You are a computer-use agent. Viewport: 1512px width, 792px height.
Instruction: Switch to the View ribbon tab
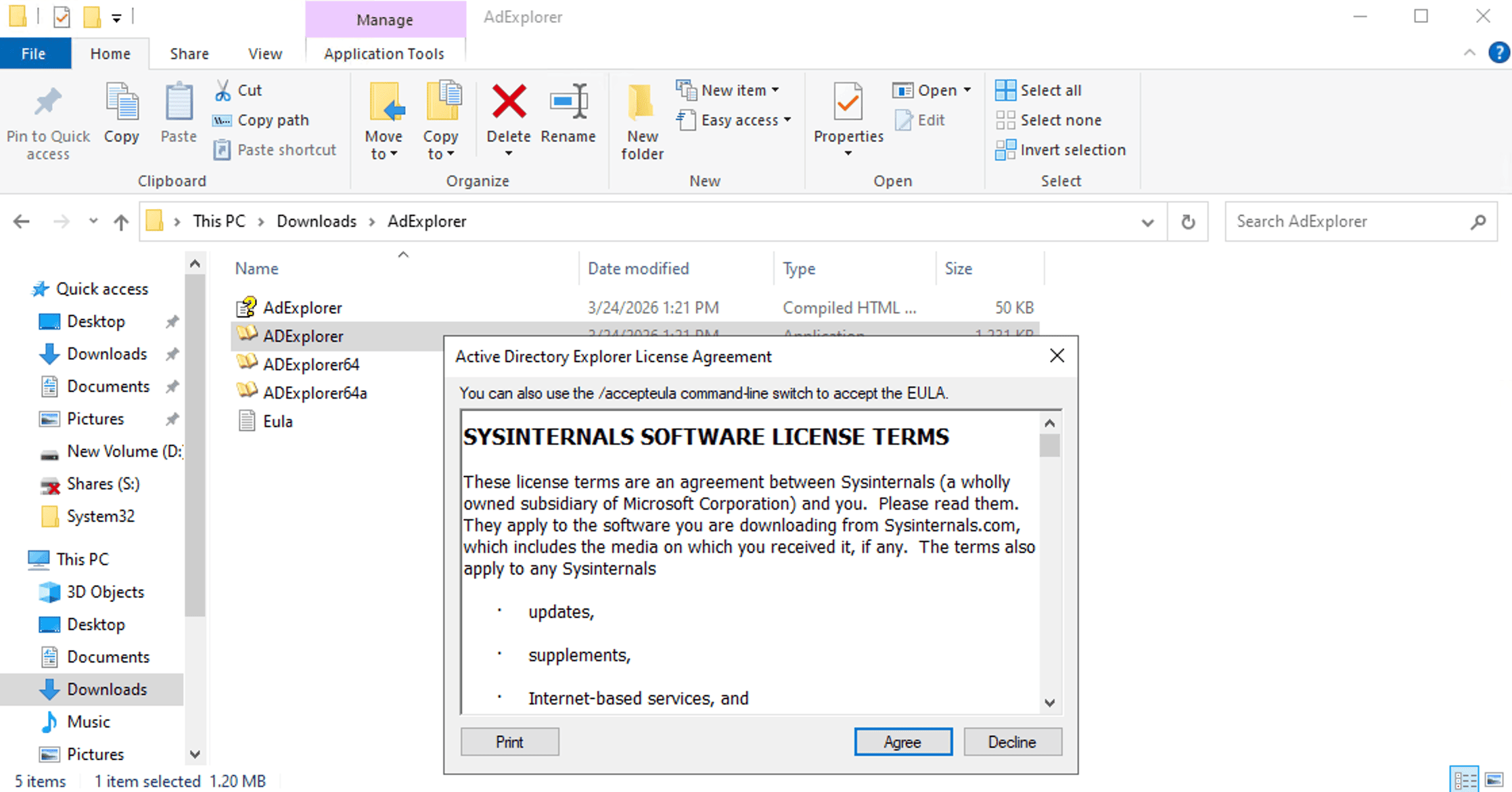[264, 53]
